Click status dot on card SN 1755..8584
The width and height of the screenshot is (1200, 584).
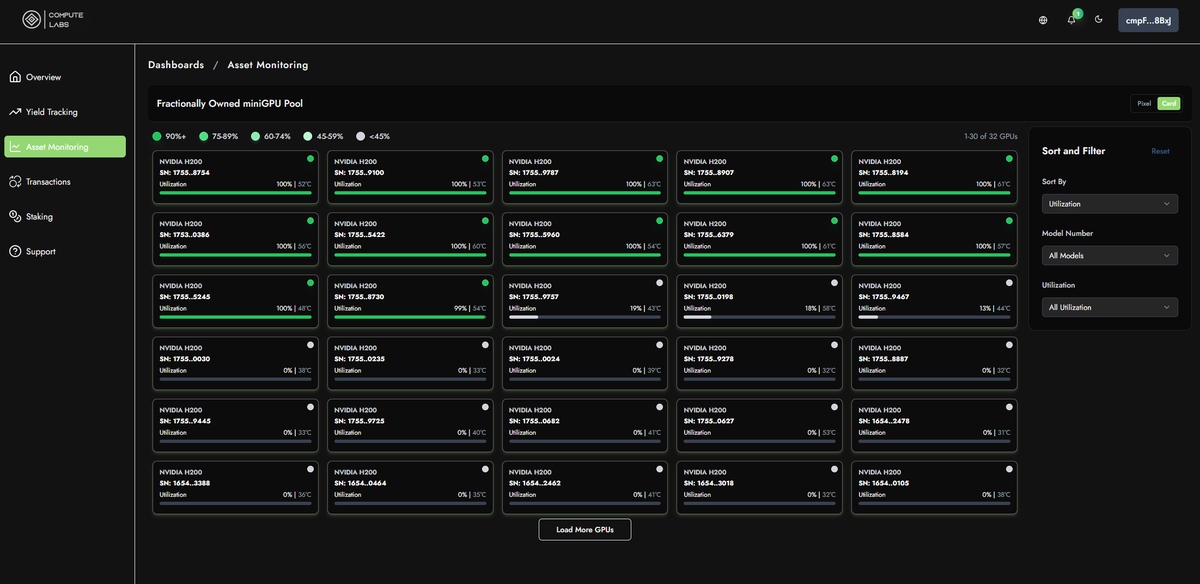(x=1009, y=221)
